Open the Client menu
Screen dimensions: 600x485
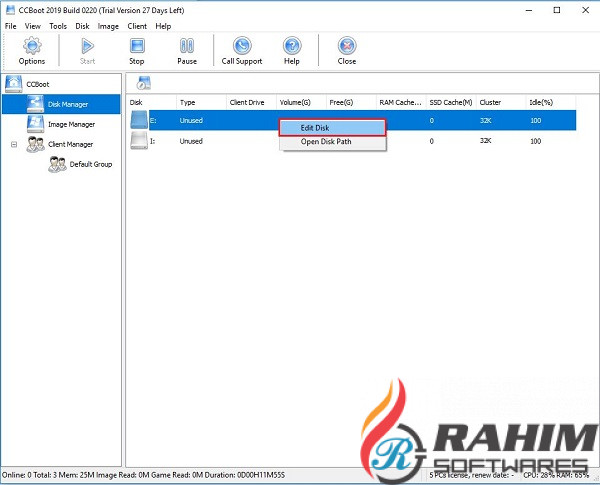[137, 26]
